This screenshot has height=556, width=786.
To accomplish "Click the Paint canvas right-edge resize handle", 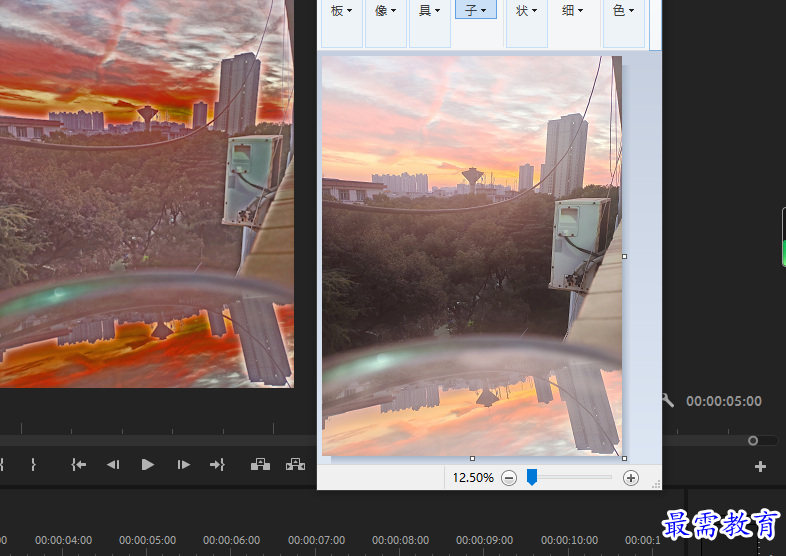I will coord(625,256).
